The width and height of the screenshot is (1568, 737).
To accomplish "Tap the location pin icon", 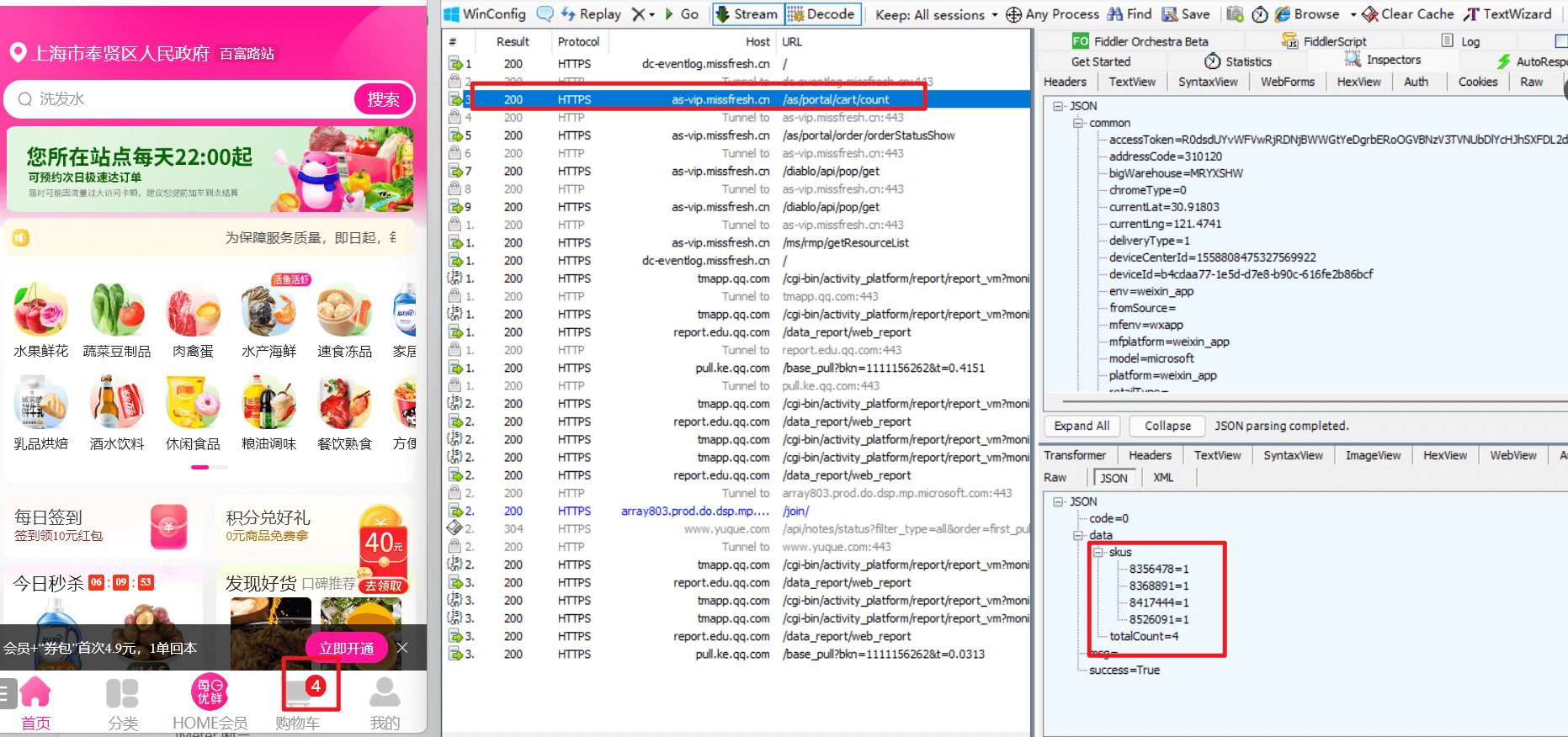I will [18, 53].
